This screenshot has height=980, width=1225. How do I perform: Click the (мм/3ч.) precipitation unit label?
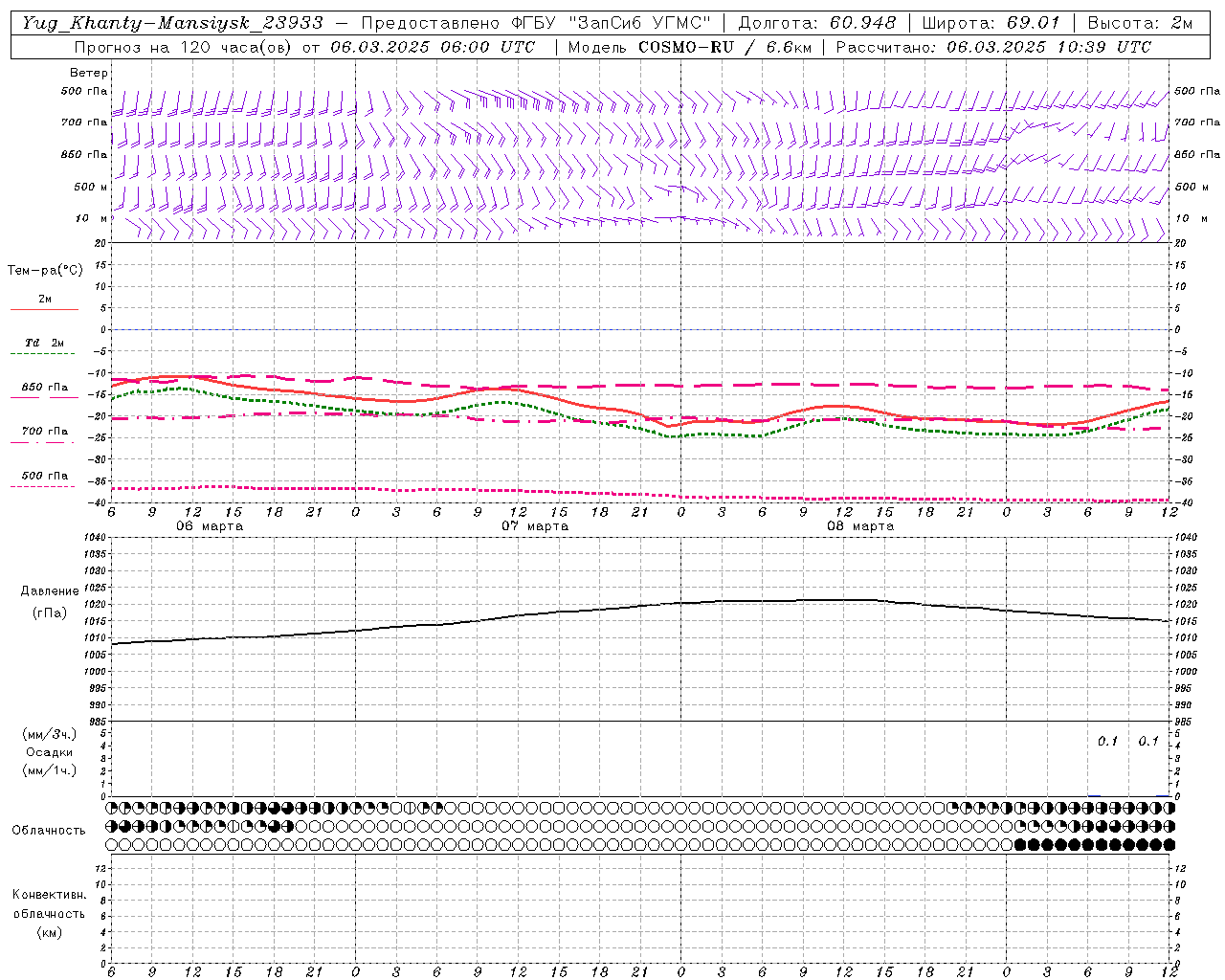(x=49, y=735)
